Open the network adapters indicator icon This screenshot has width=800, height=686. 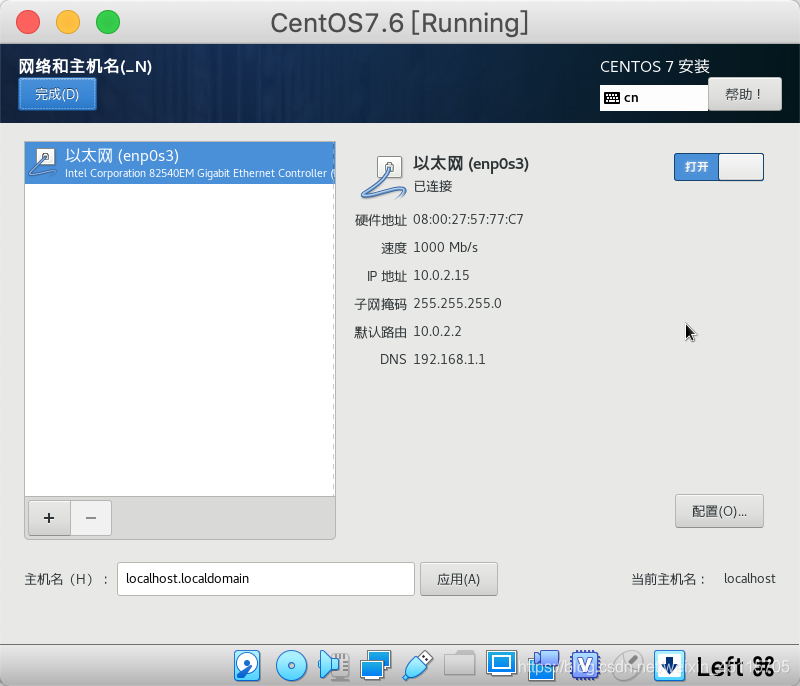point(376,666)
